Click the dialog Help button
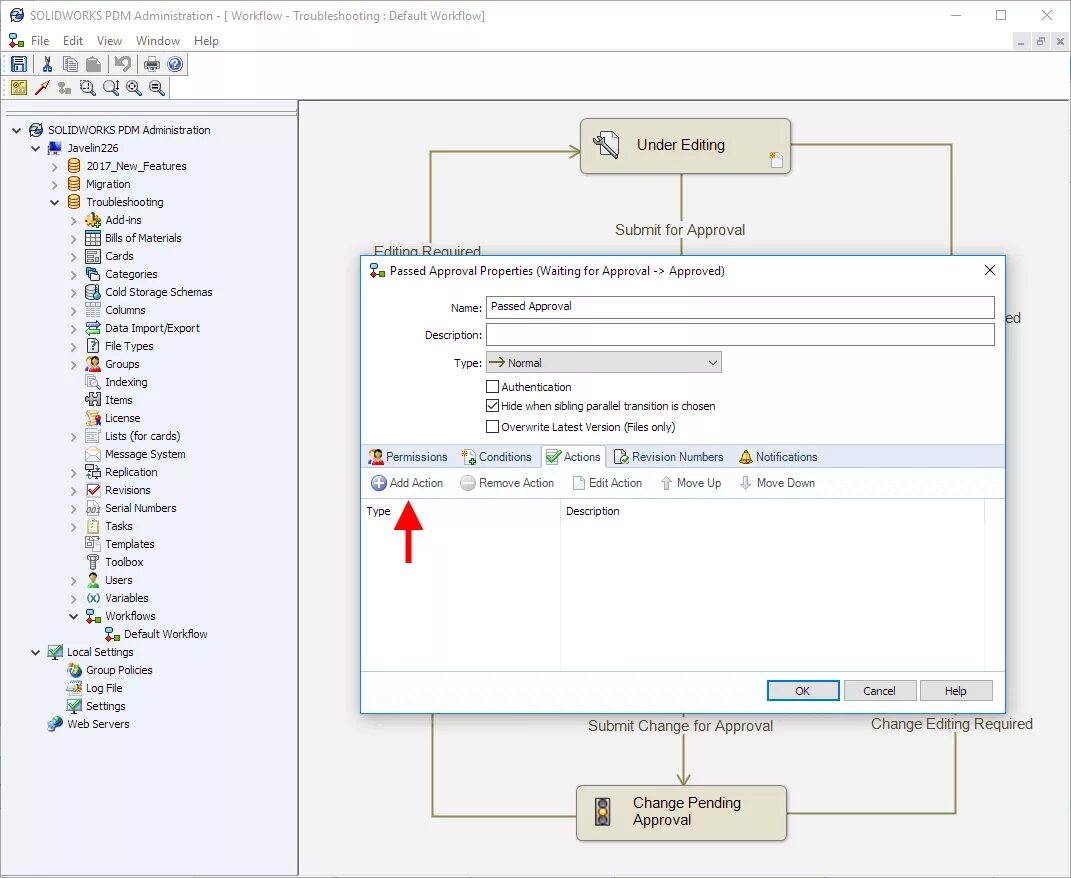The image size is (1071, 878). (x=956, y=691)
